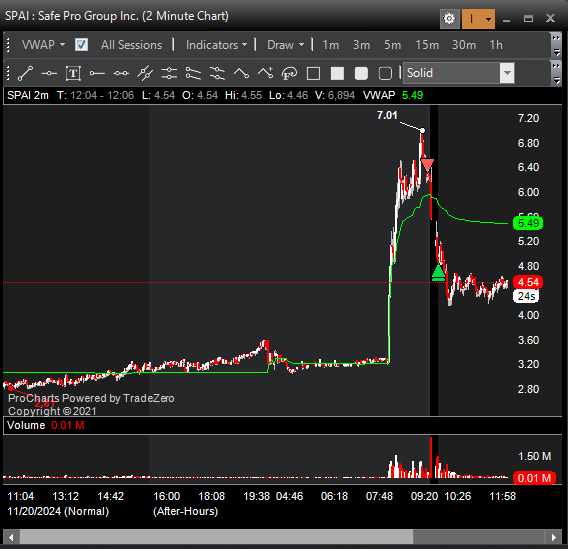568x549 pixels.
Task: Click the 2.81 low price label
Action: click(x=44, y=403)
